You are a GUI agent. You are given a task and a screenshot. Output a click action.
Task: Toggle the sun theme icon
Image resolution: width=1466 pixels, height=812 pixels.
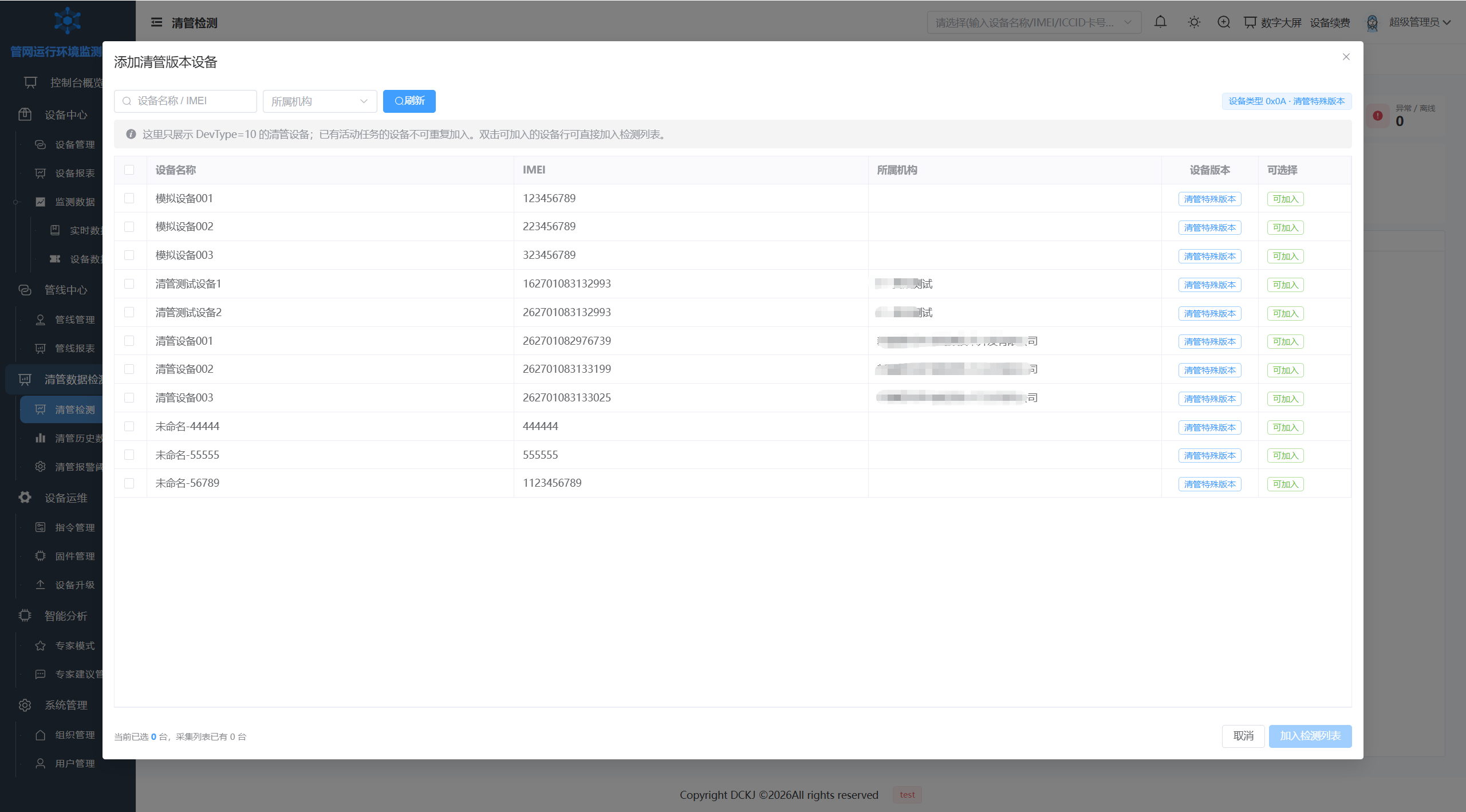point(1194,22)
